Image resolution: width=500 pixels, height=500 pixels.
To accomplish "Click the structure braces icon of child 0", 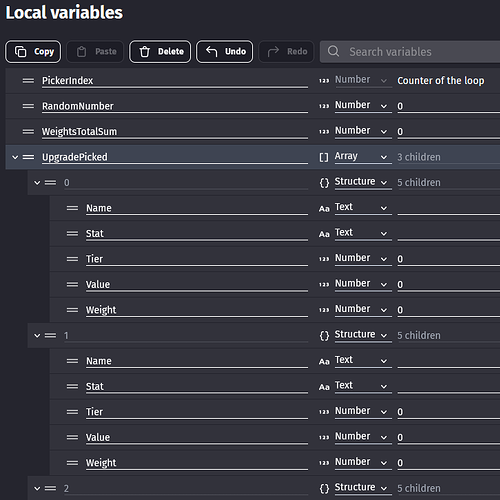I will pos(324,183).
